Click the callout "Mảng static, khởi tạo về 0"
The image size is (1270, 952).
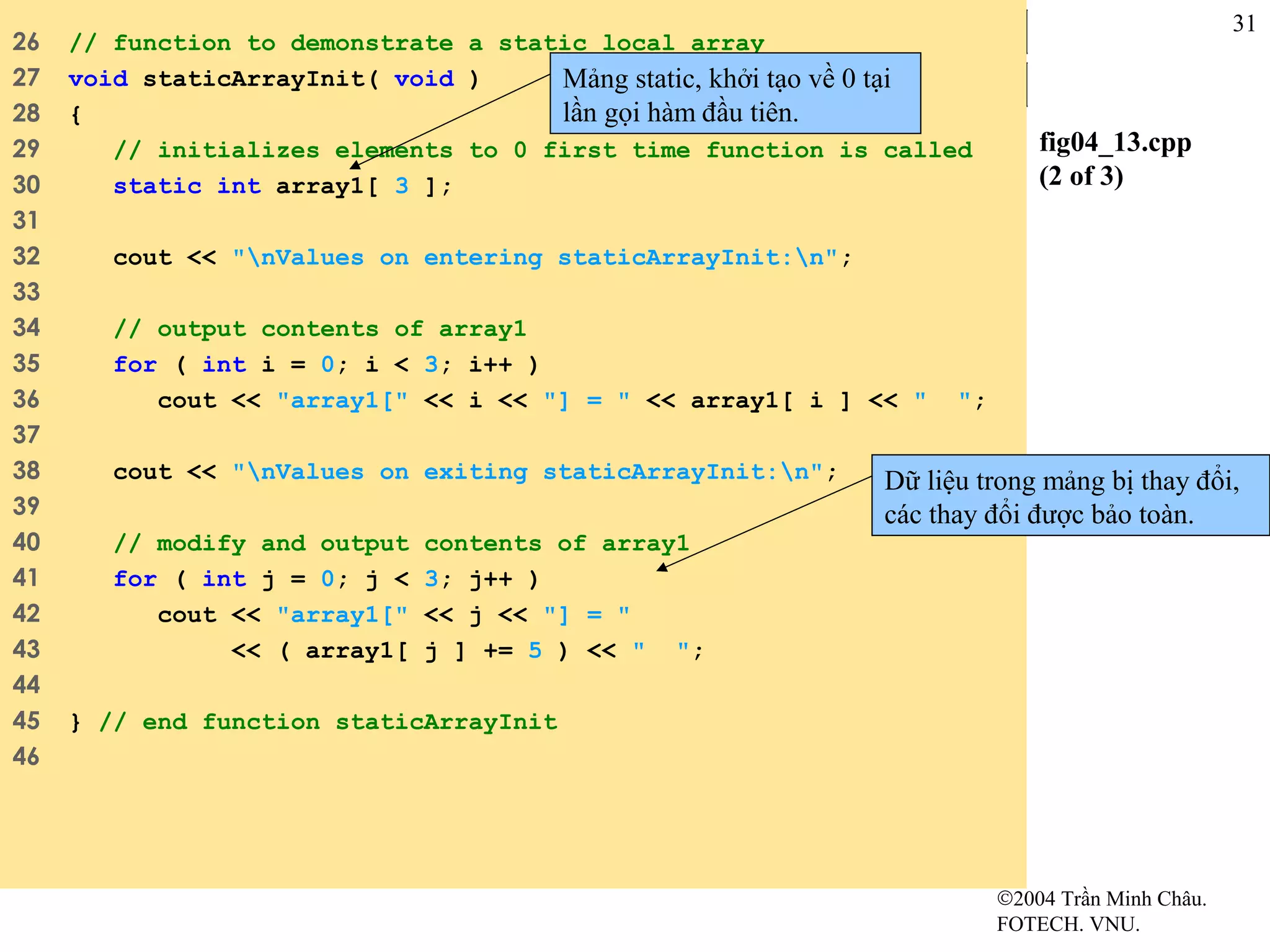point(735,94)
